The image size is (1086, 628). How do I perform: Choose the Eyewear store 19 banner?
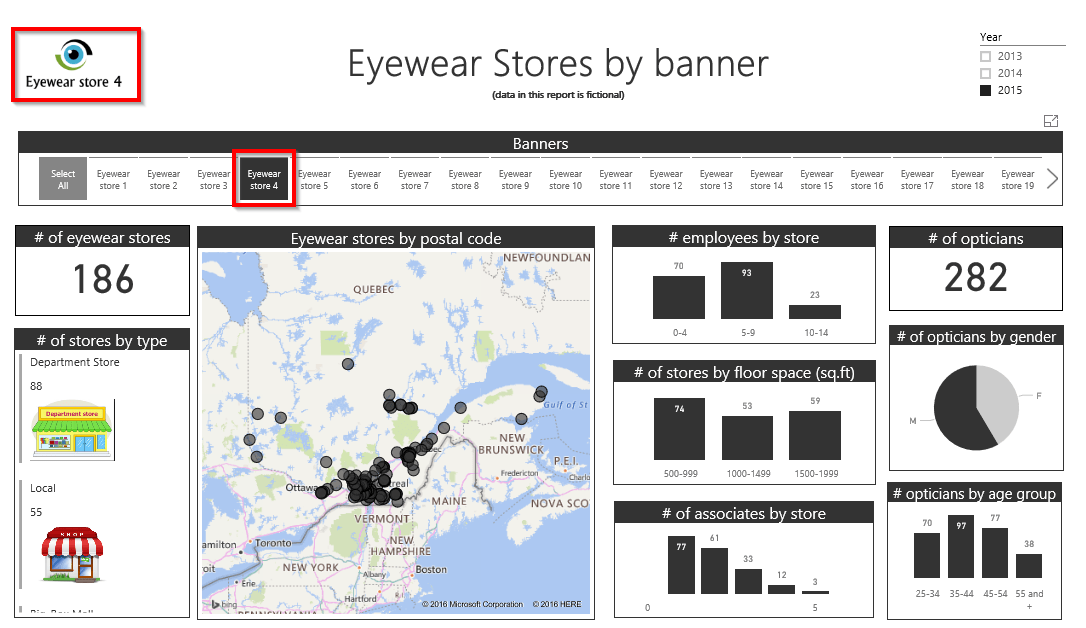pyautogui.click(x=1017, y=180)
